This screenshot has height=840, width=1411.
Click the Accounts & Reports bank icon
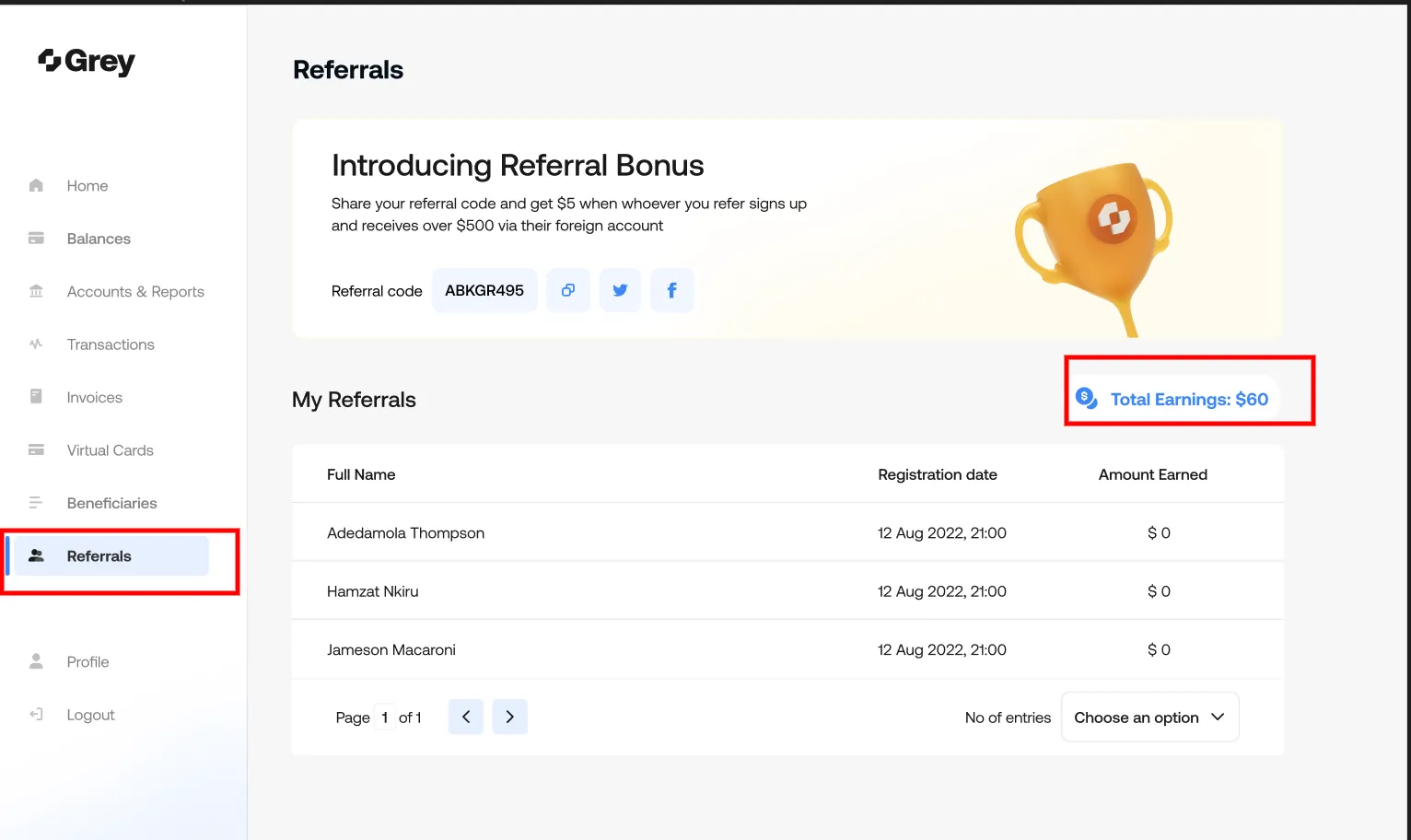click(36, 291)
